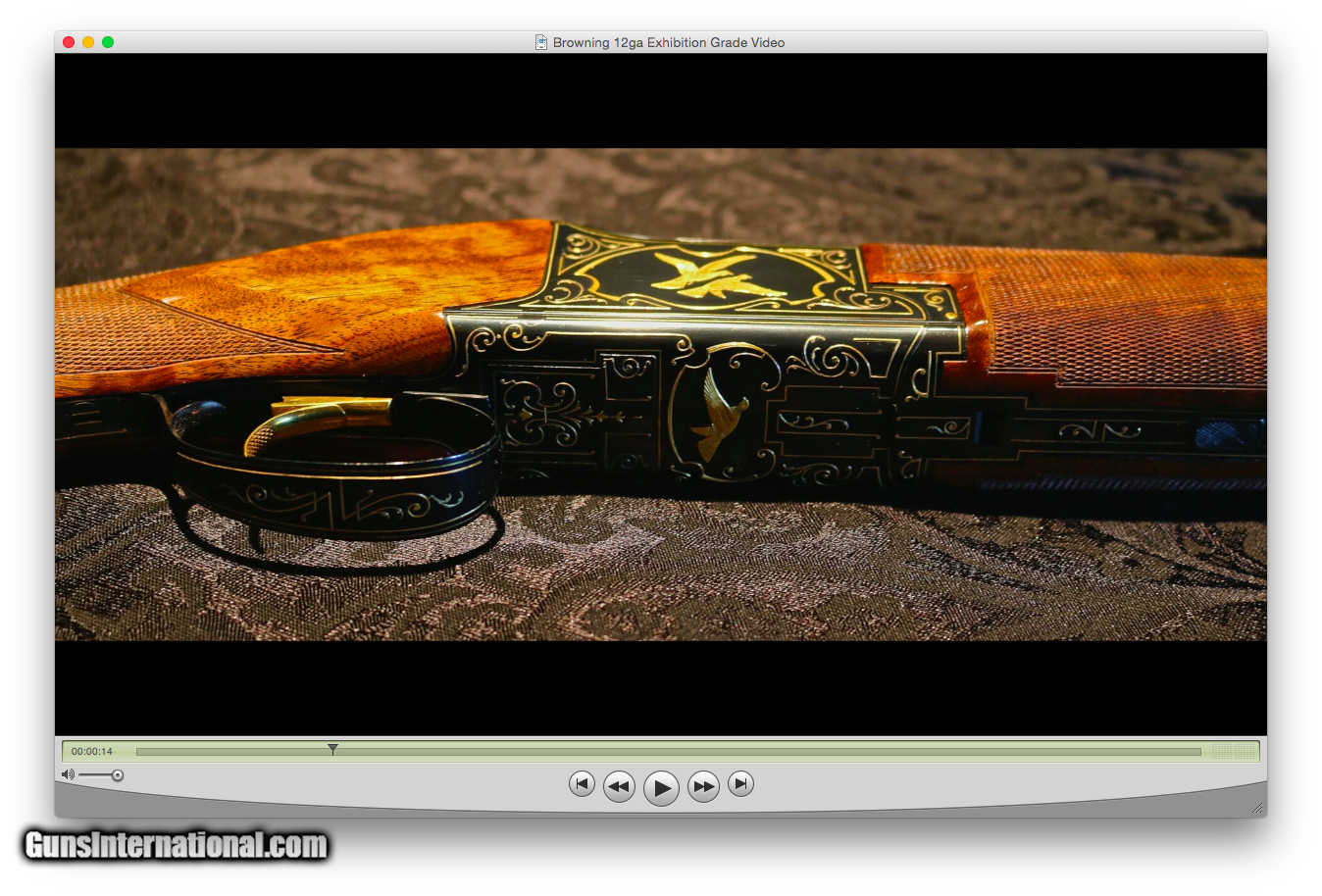Mute audio using the speaker icon
Image resolution: width=1322 pixels, height=896 pixels.
67,775
